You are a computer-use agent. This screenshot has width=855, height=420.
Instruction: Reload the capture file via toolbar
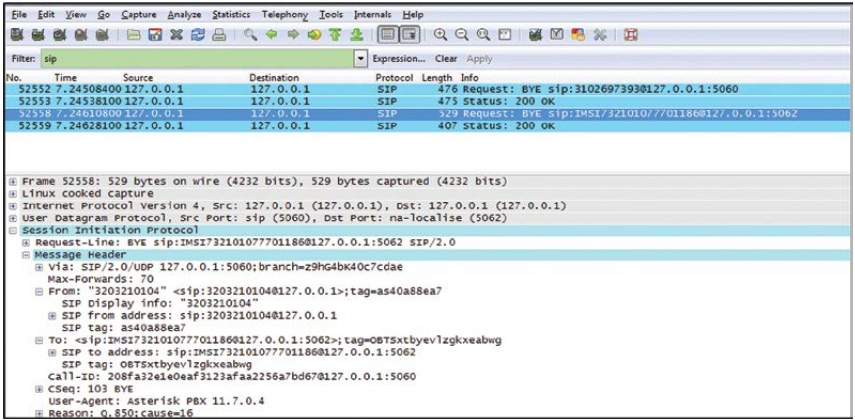[190, 35]
